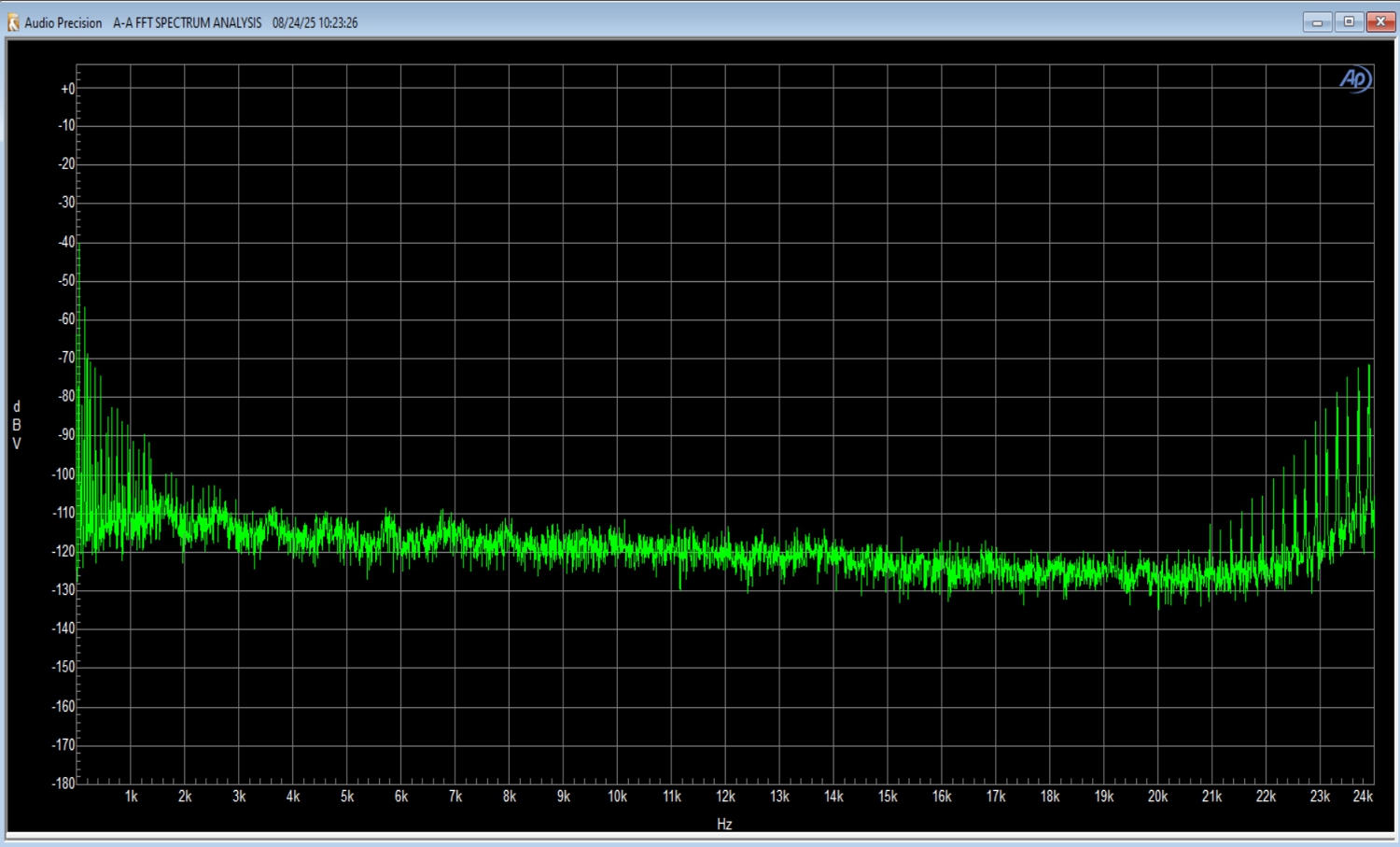
Task: Minimize the FFT Spectrum Analysis window
Action: [x=1317, y=22]
